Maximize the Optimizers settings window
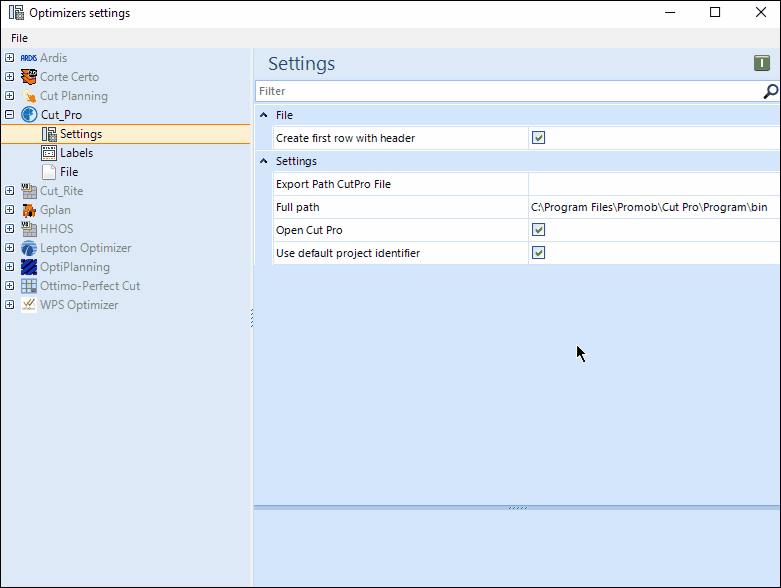The image size is (781, 588). [715, 12]
